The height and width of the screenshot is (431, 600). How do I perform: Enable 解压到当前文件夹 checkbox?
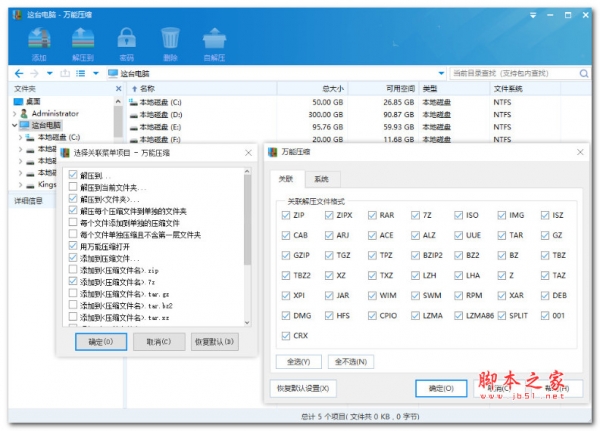point(73,187)
